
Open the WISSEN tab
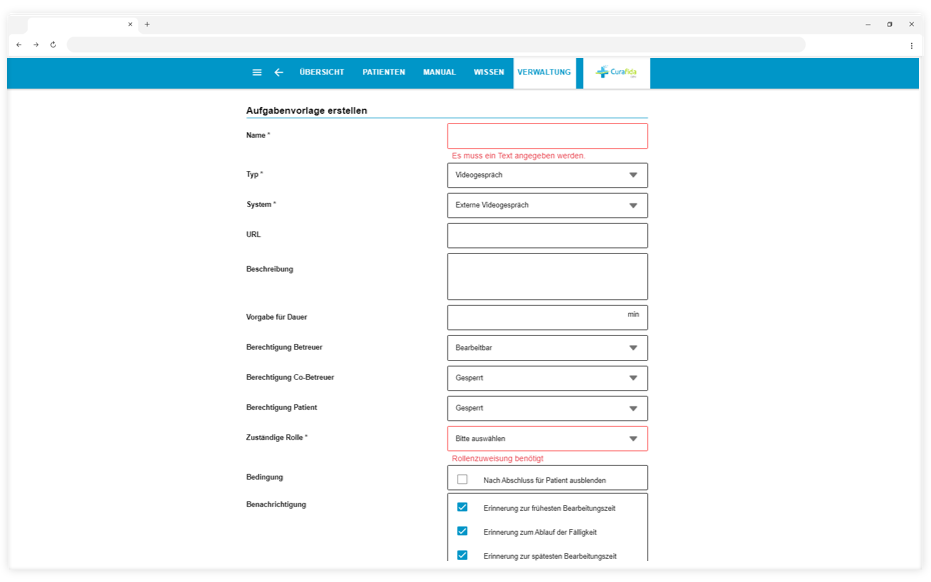[x=489, y=72]
